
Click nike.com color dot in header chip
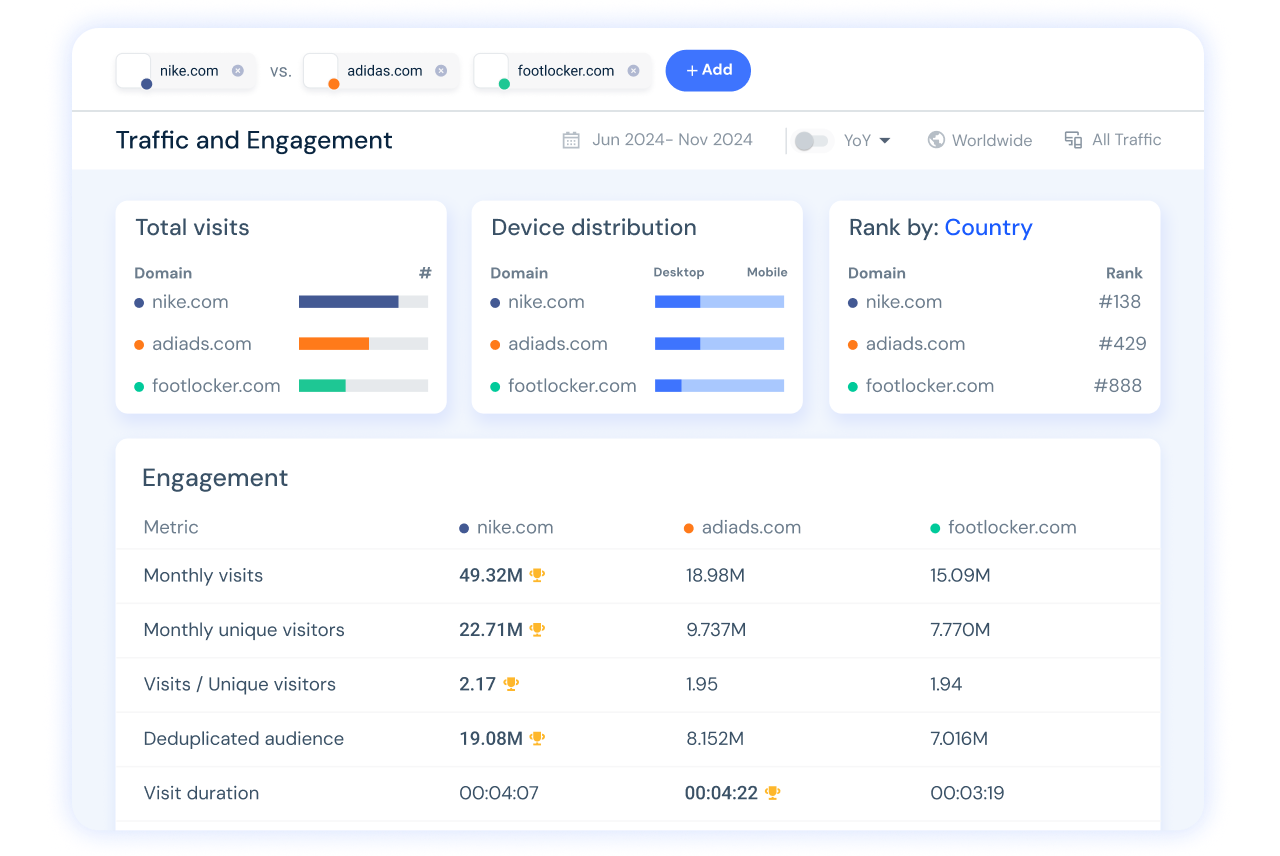(x=146, y=84)
